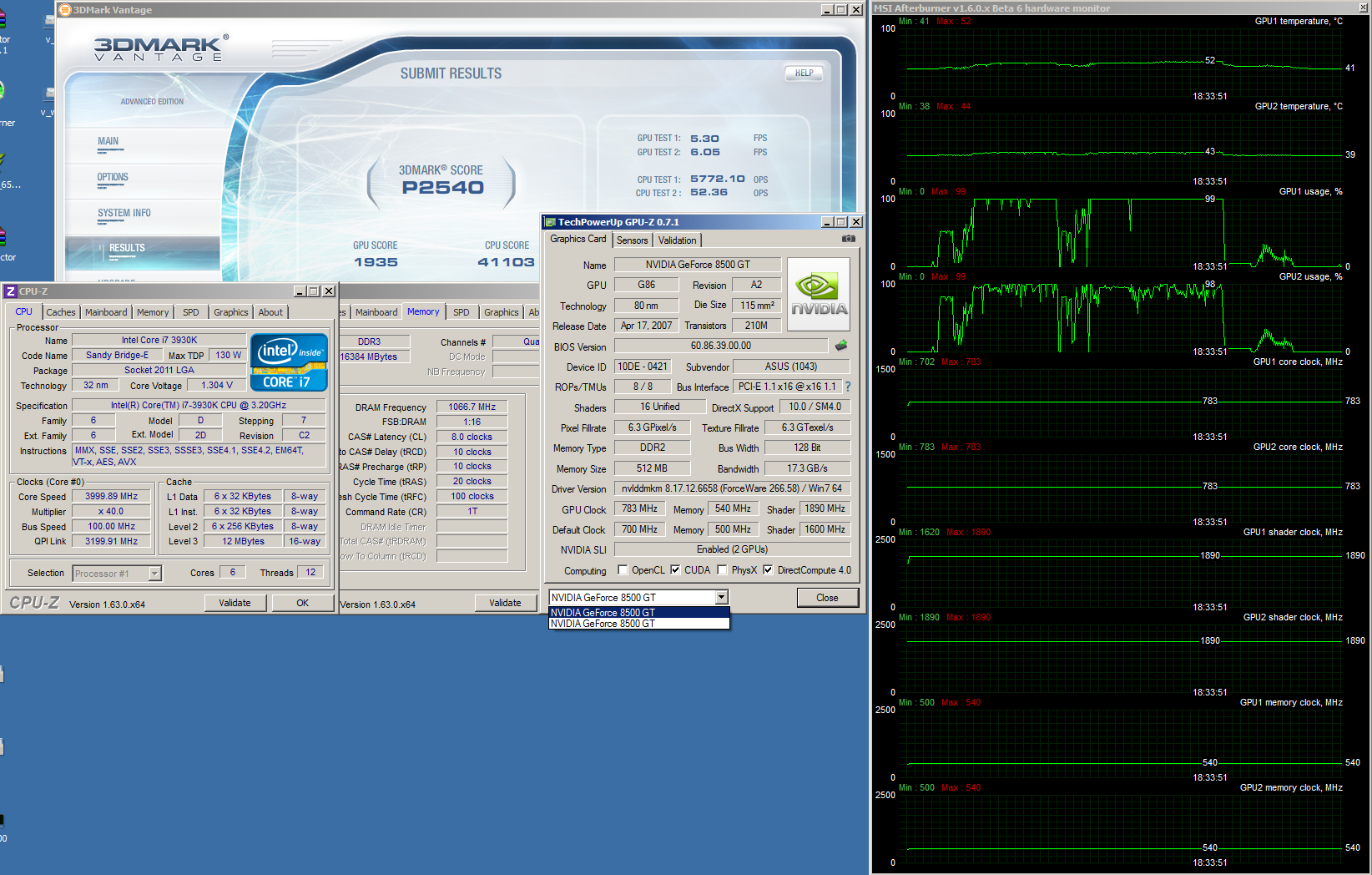Select the highlighted NVIDIA GeForce 8500 GT entry
Viewport: 1372px width, 875px height.
[638, 613]
